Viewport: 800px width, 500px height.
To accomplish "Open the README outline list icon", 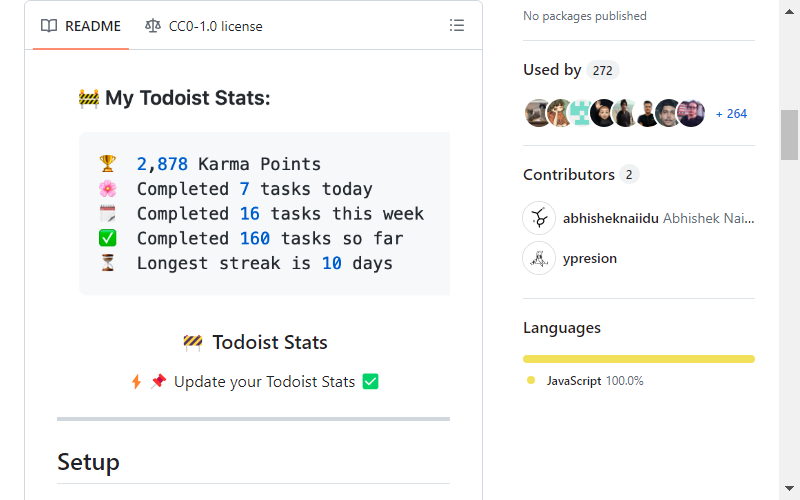I will (457, 26).
